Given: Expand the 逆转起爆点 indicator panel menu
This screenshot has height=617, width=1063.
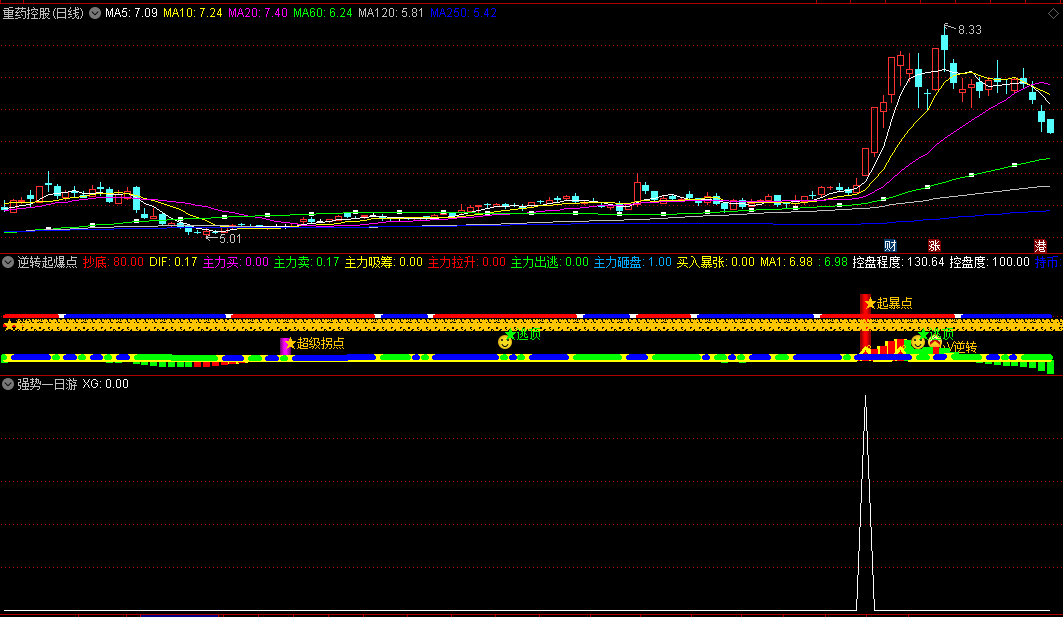Looking at the screenshot, I should [8, 262].
